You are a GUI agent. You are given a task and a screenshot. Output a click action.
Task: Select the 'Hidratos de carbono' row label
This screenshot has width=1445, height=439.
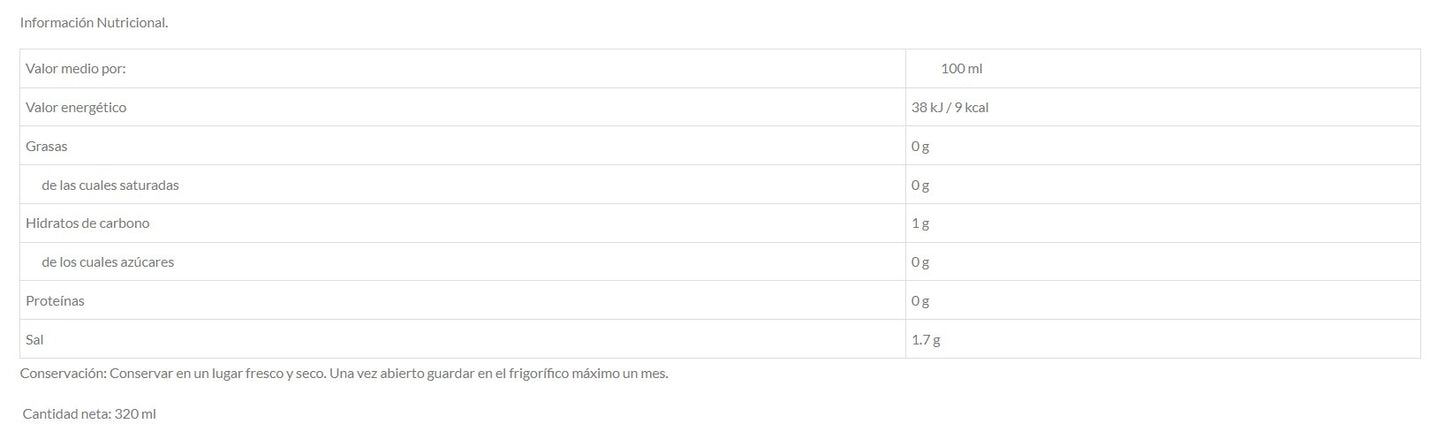tap(87, 223)
